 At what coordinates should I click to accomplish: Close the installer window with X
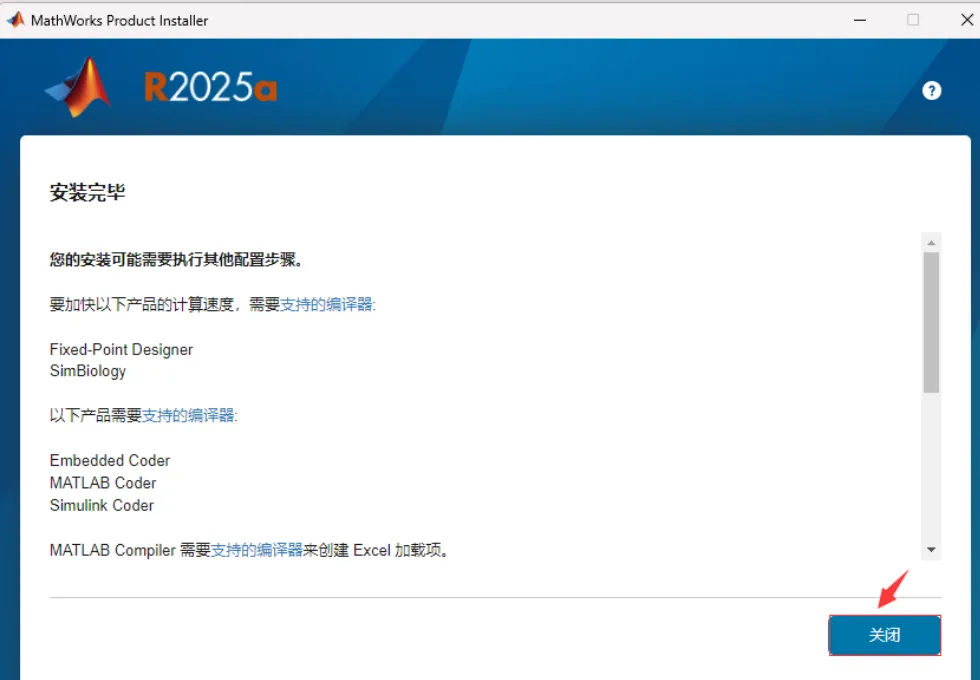(x=966, y=20)
